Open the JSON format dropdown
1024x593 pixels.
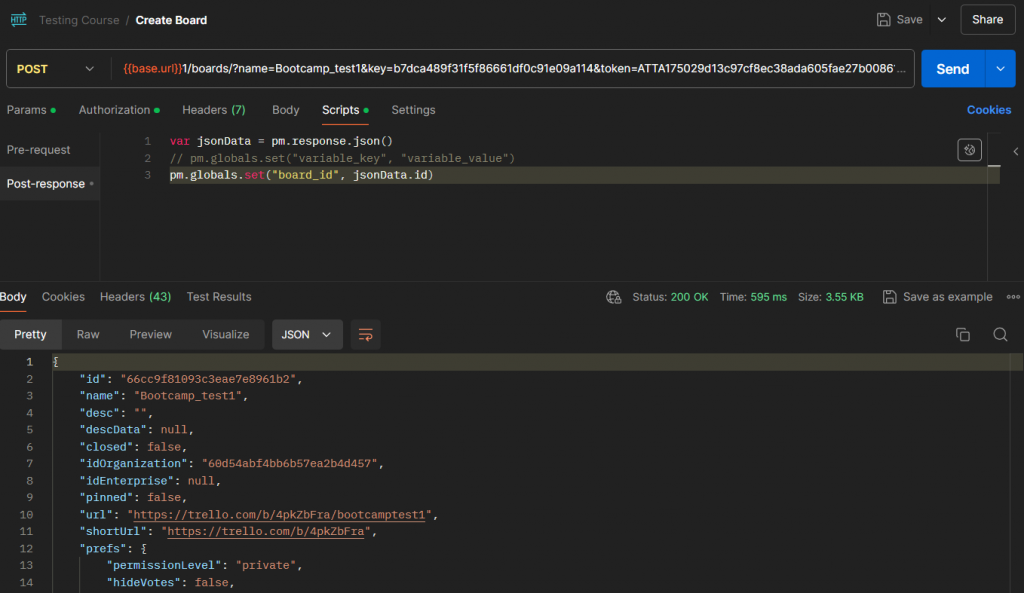coord(307,334)
